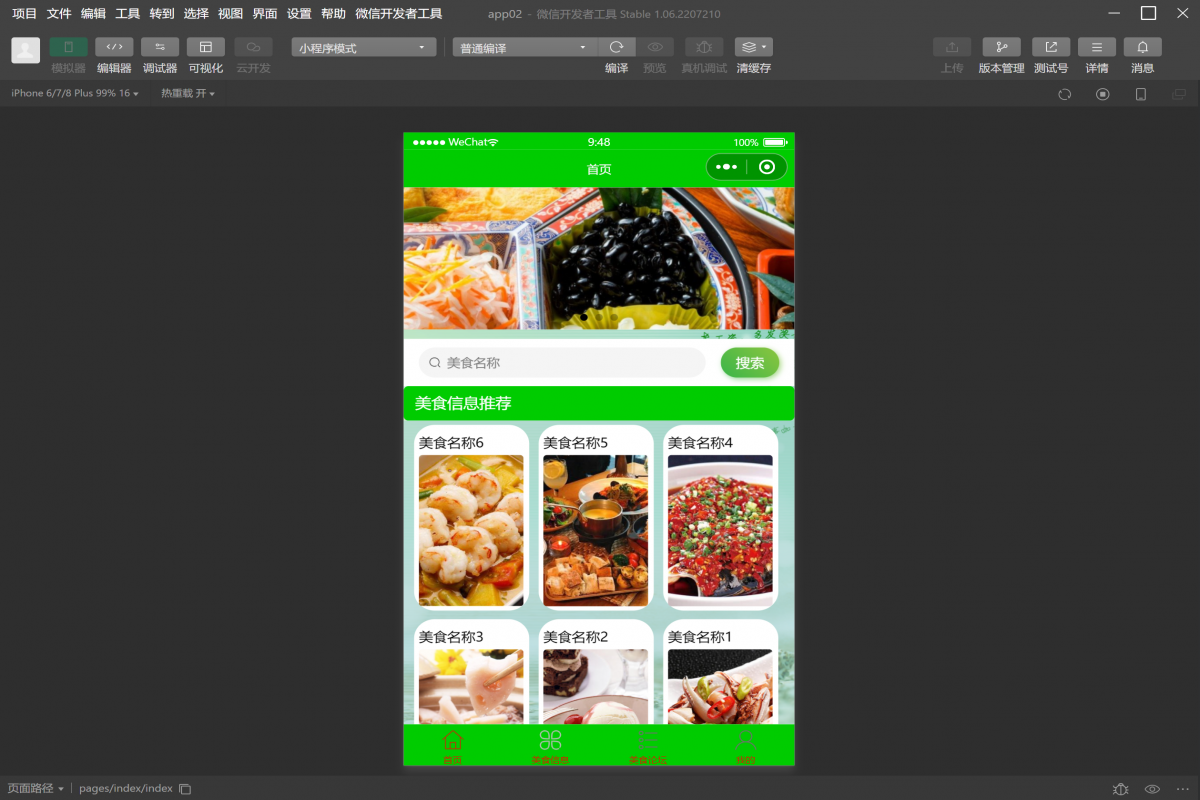Toggle the 模拟器 simulator panel button
This screenshot has width=1200, height=800.
coord(68,47)
